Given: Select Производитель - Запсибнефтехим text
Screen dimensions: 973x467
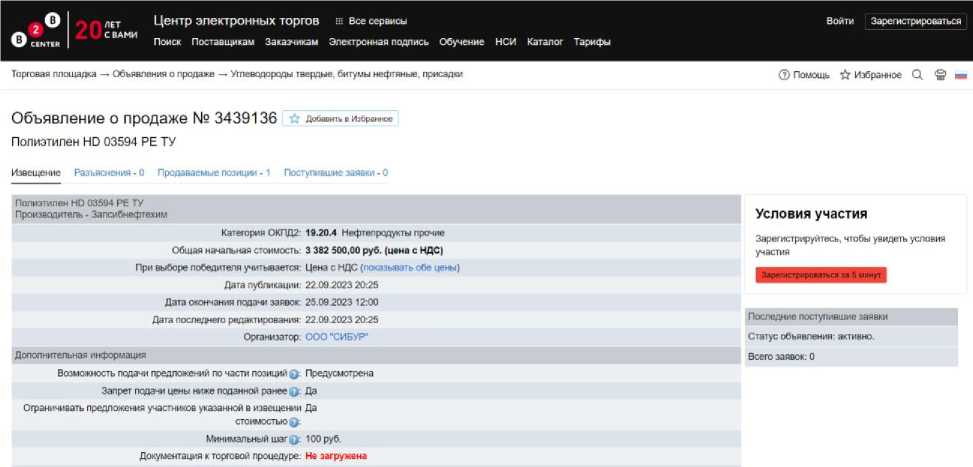Looking at the screenshot, I should pyautogui.click(x=91, y=215).
